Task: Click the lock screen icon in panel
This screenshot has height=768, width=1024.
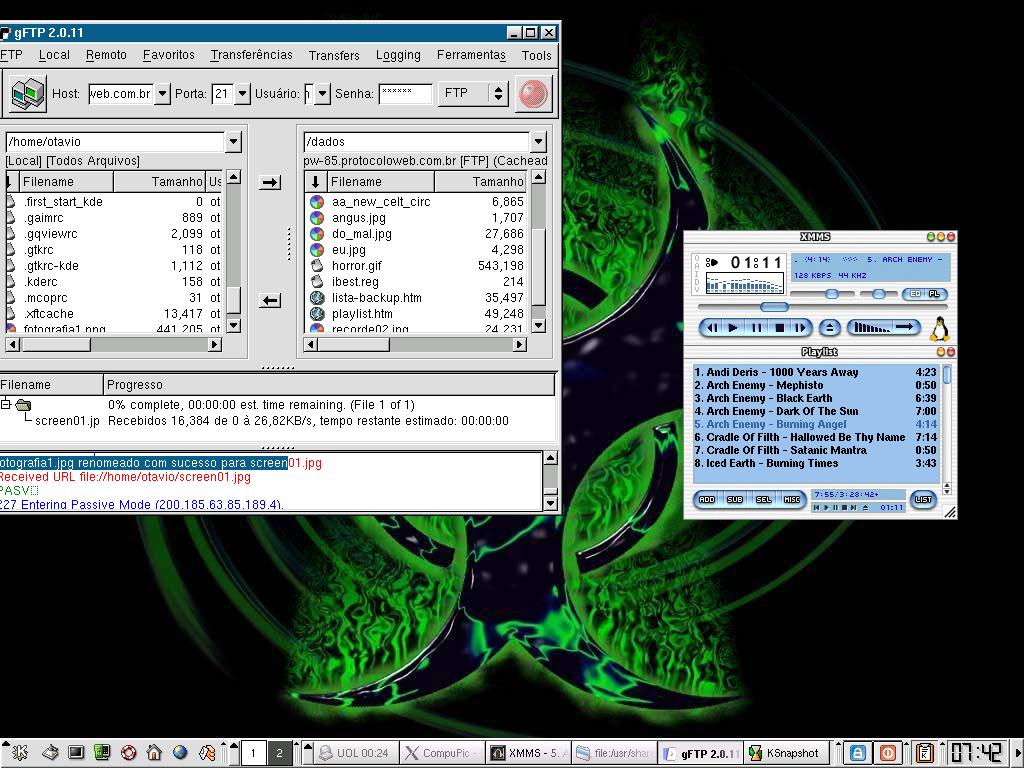Action: click(858, 753)
